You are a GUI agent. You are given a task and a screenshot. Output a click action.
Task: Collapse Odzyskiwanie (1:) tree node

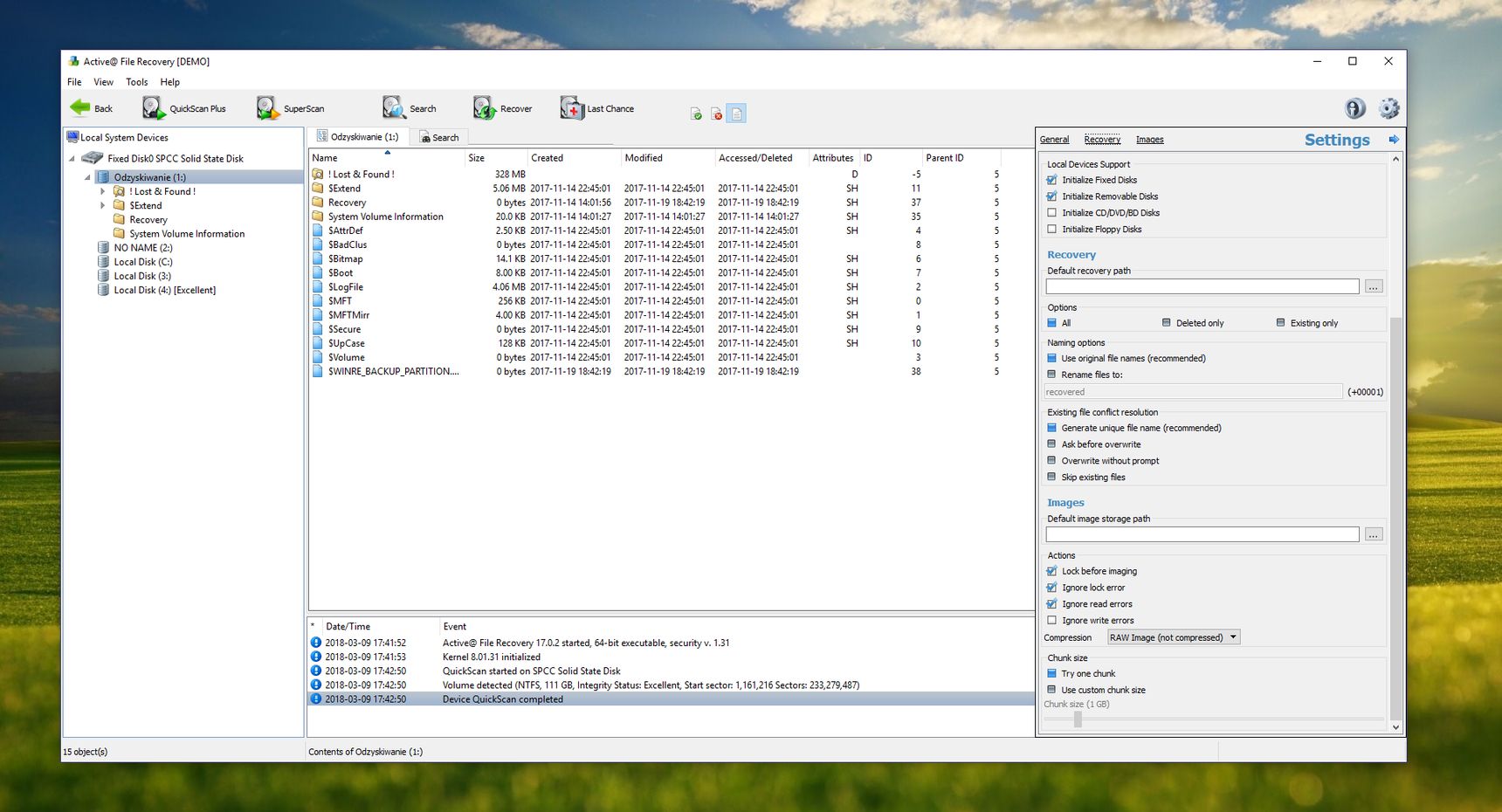(x=87, y=177)
